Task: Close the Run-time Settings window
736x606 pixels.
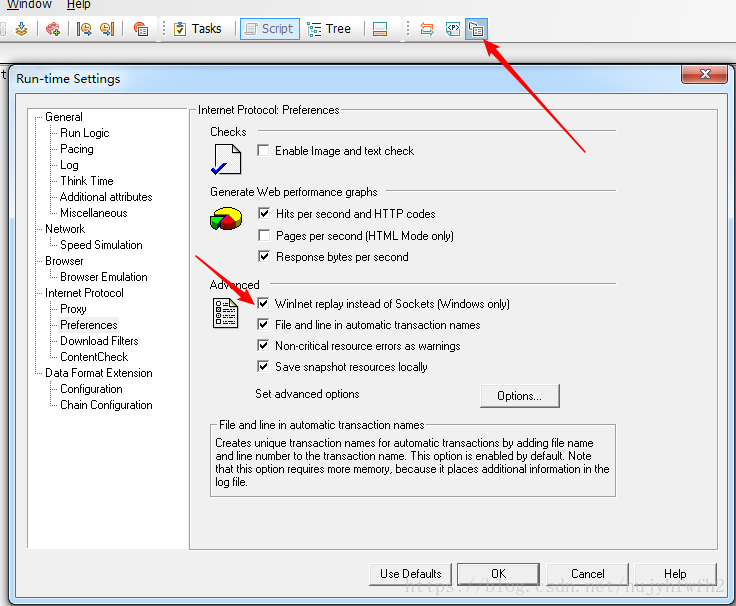Action: coord(705,74)
